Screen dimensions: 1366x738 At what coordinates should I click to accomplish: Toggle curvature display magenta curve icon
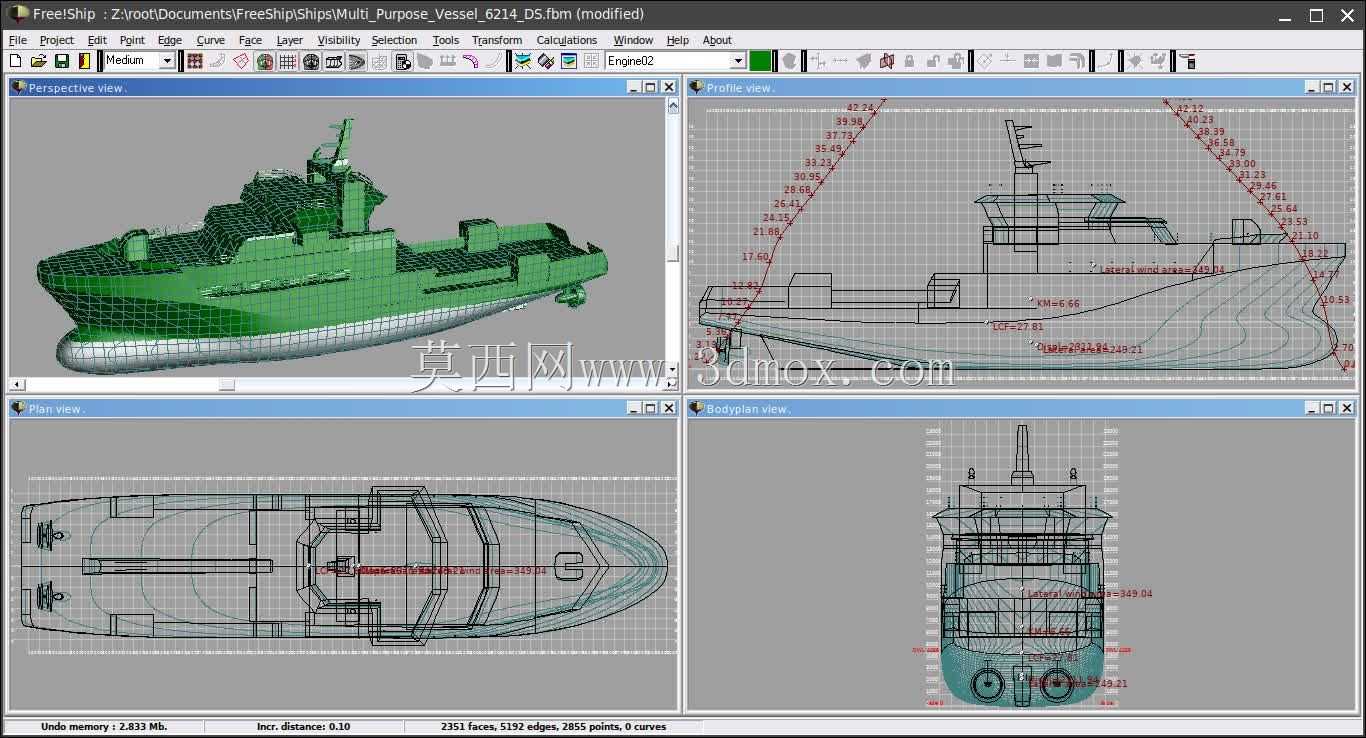[470, 61]
